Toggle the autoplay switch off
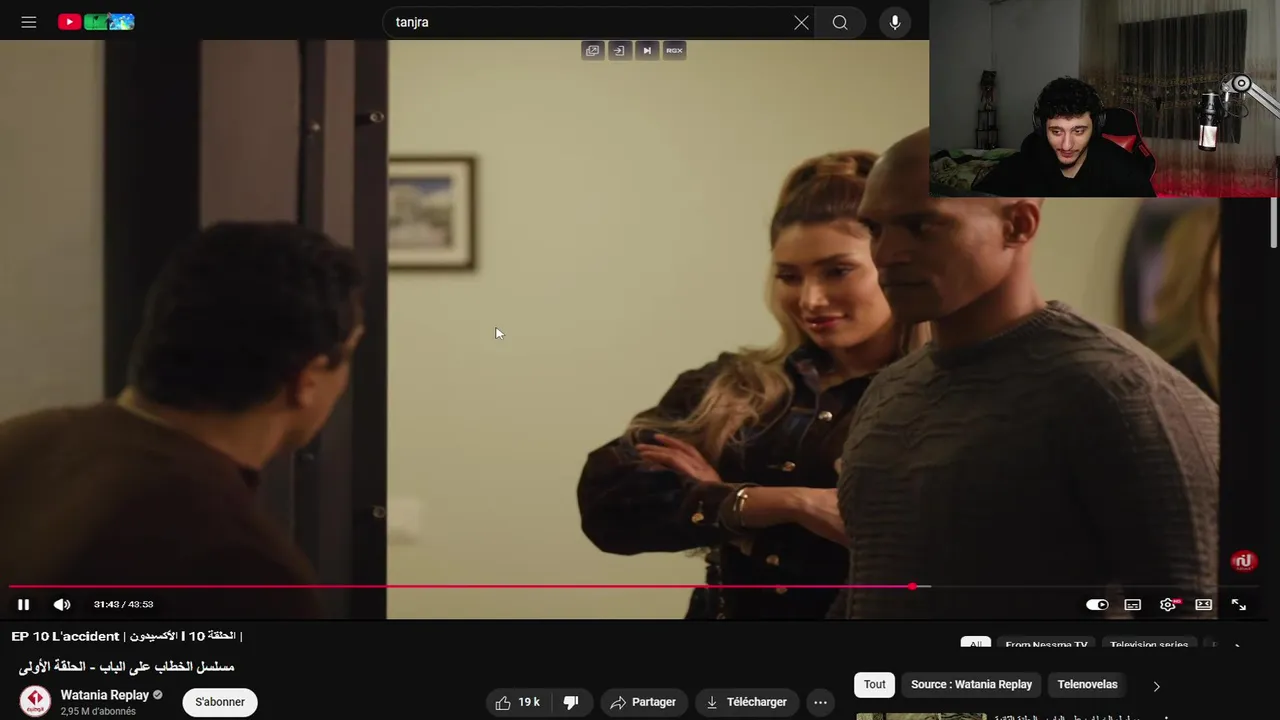Image resolution: width=1280 pixels, height=720 pixels. pyautogui.click(x=1097, y=604)
